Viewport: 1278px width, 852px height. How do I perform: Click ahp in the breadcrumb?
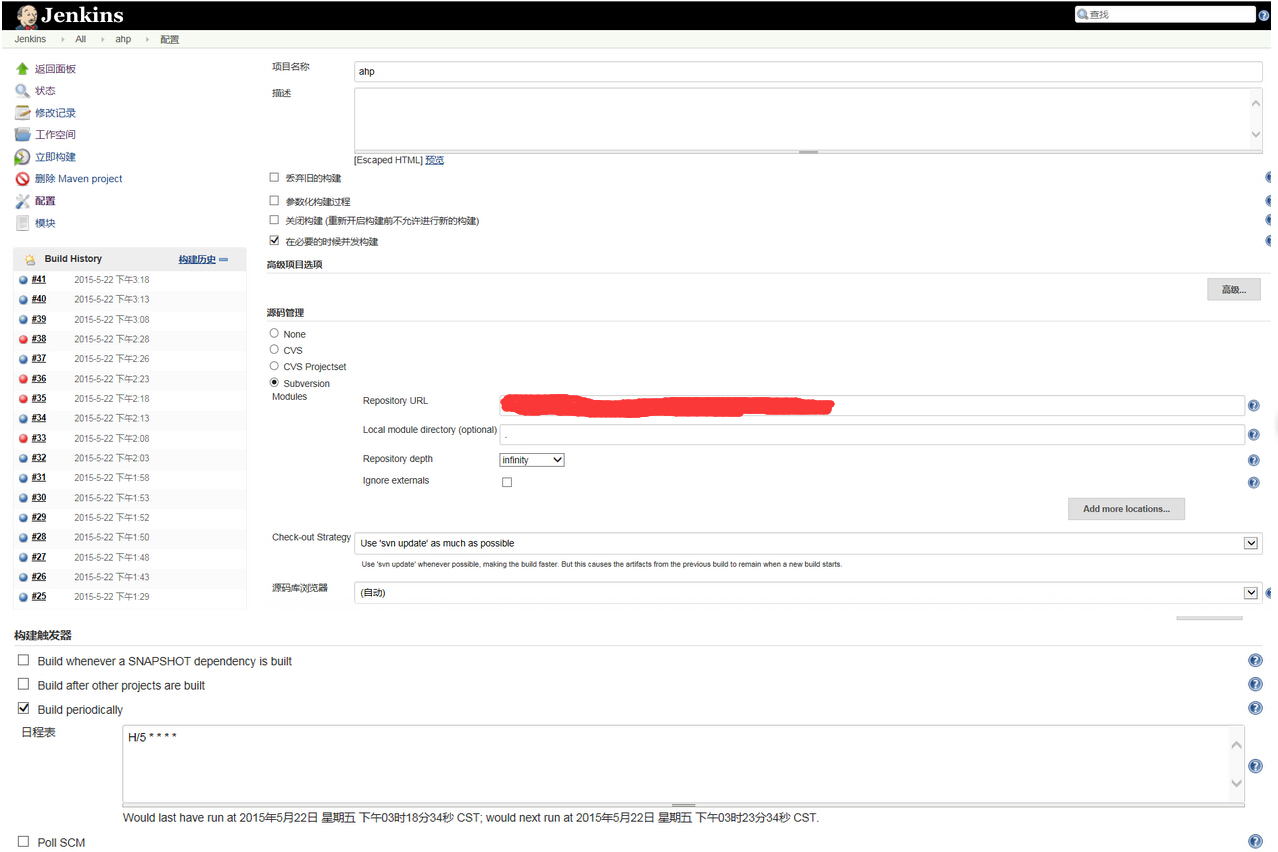[x=123, y=39]
